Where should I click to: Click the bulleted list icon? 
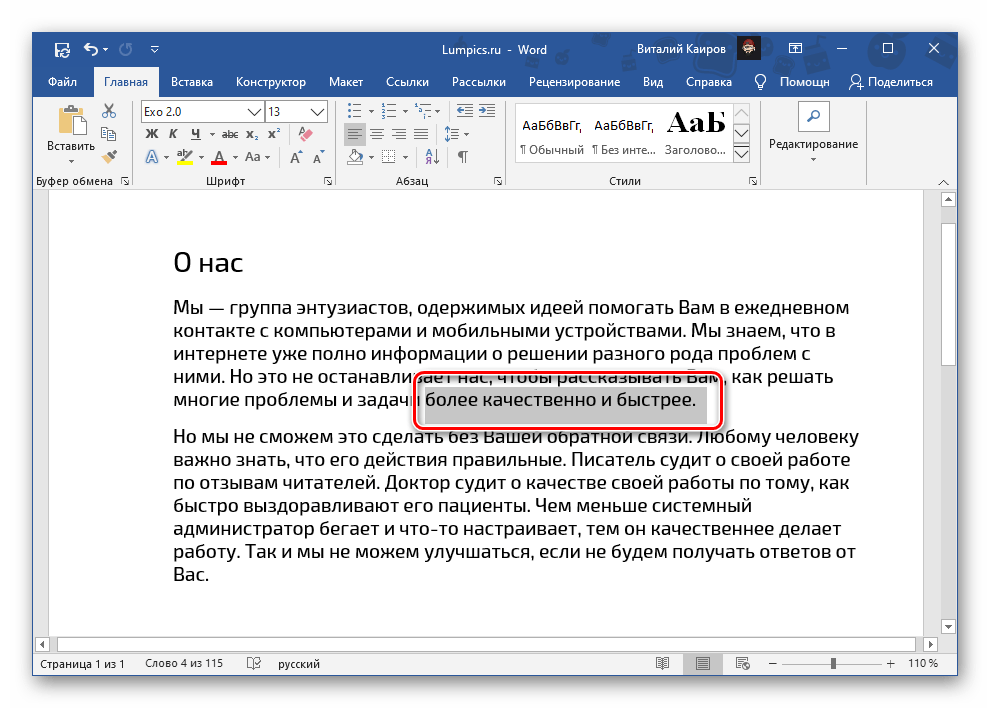(x=355, y=111)
